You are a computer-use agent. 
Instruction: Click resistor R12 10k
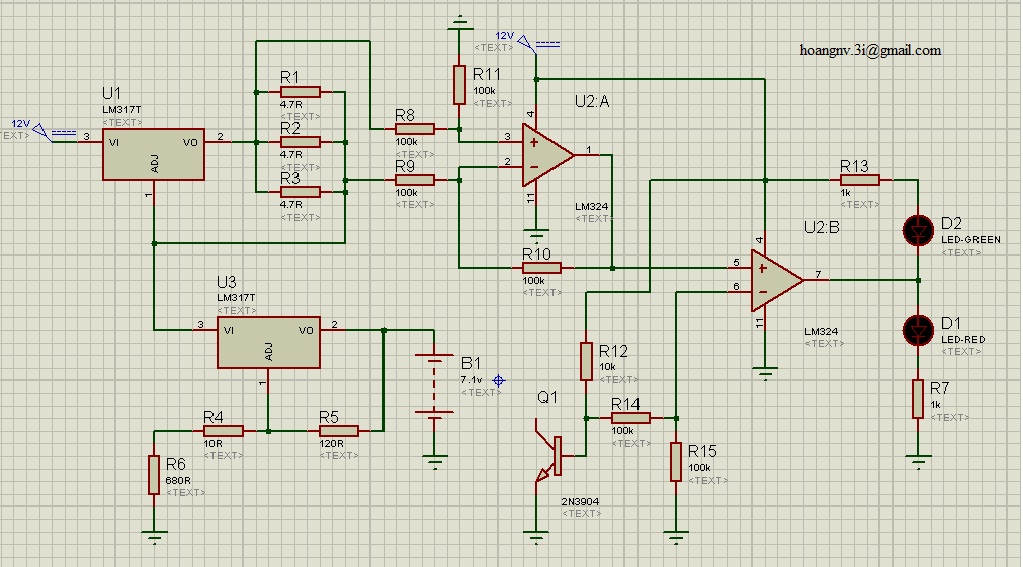click(x=586, y=361)
